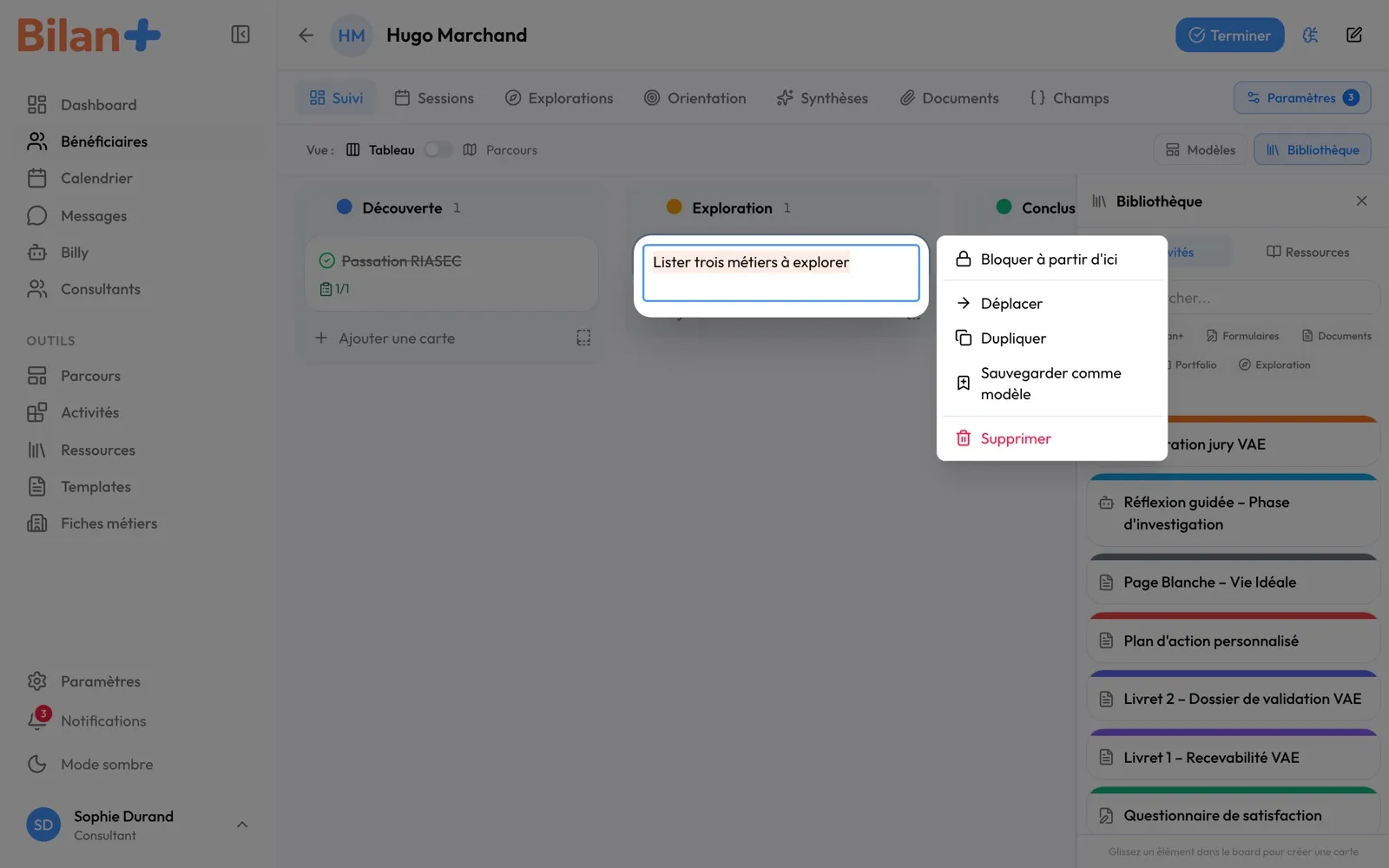
Task: Filter library by Exploration chip
Action: pos(1274,365)
